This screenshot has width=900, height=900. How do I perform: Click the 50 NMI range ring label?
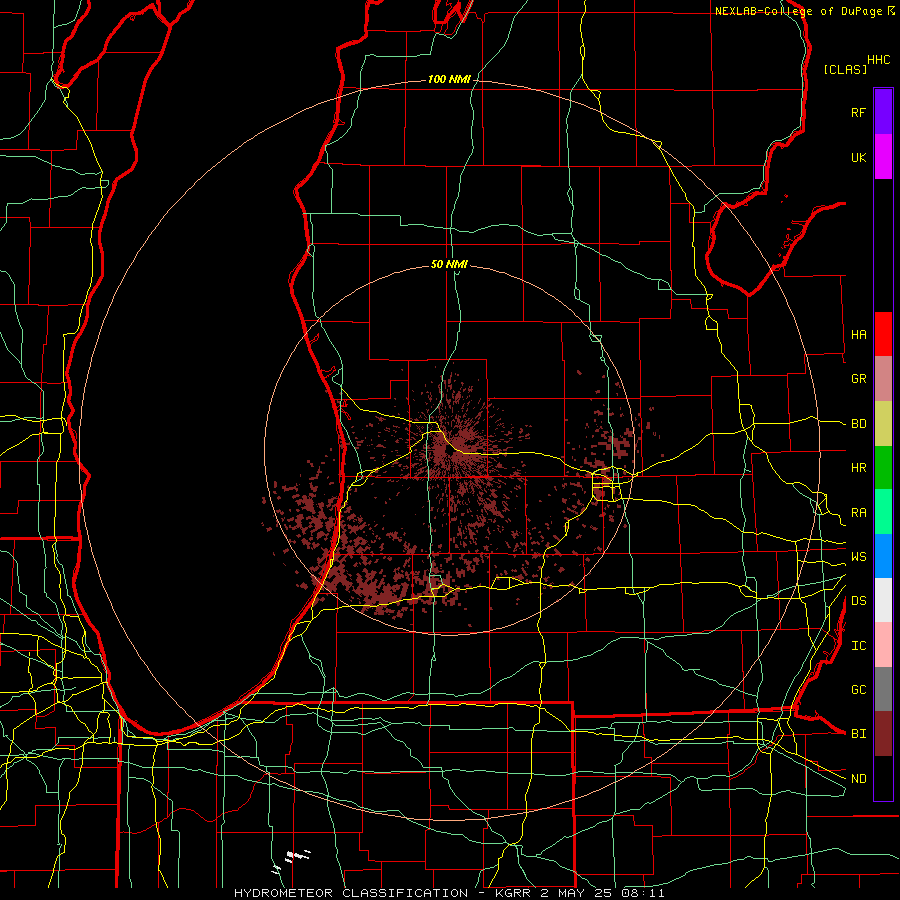pyautogui.click(x=449, y=264)
